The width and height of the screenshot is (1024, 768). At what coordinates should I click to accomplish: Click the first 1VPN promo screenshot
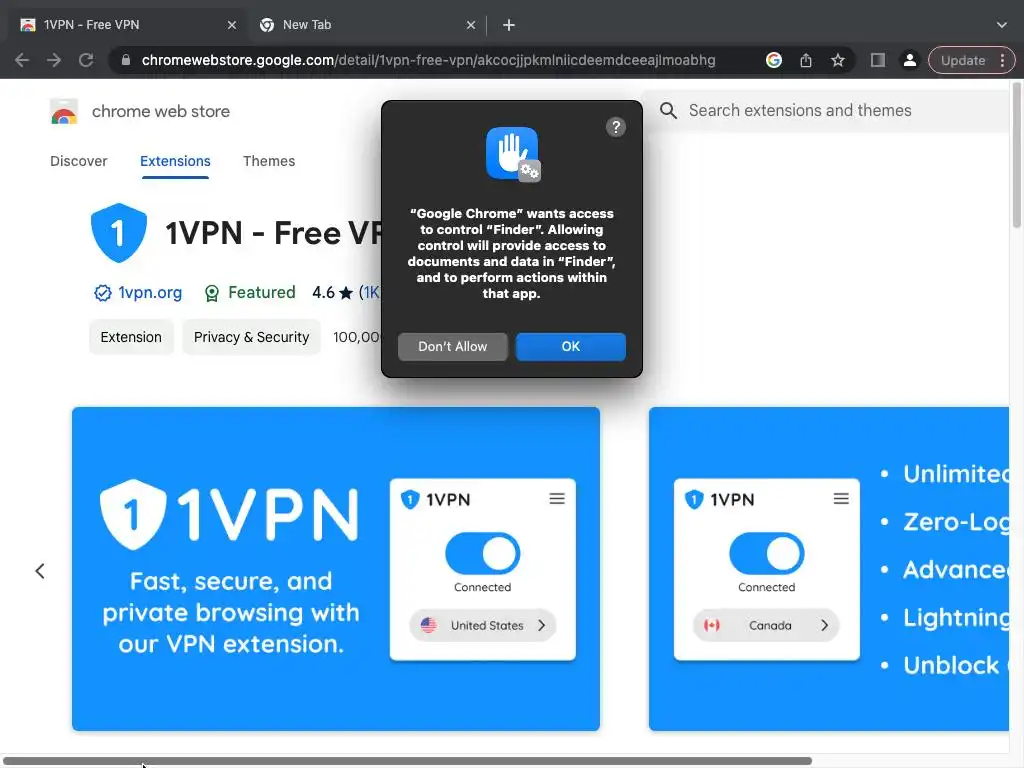point(336,569)
